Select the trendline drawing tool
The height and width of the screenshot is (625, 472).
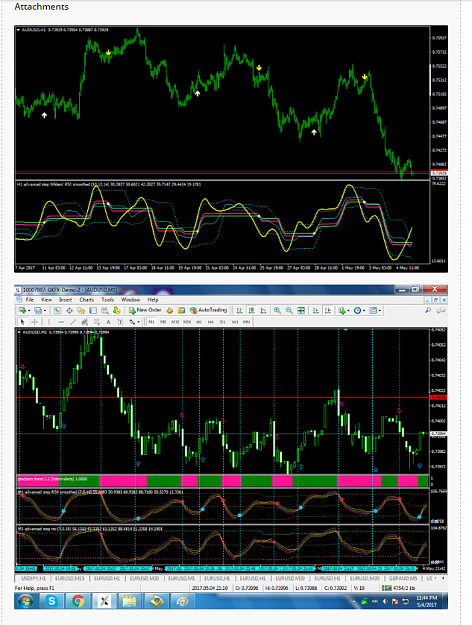73,322
